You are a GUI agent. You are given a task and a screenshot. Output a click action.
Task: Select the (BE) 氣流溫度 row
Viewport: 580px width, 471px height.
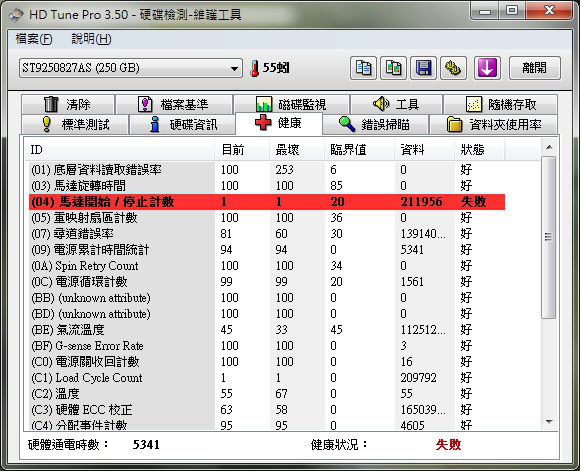pos(267,330)
